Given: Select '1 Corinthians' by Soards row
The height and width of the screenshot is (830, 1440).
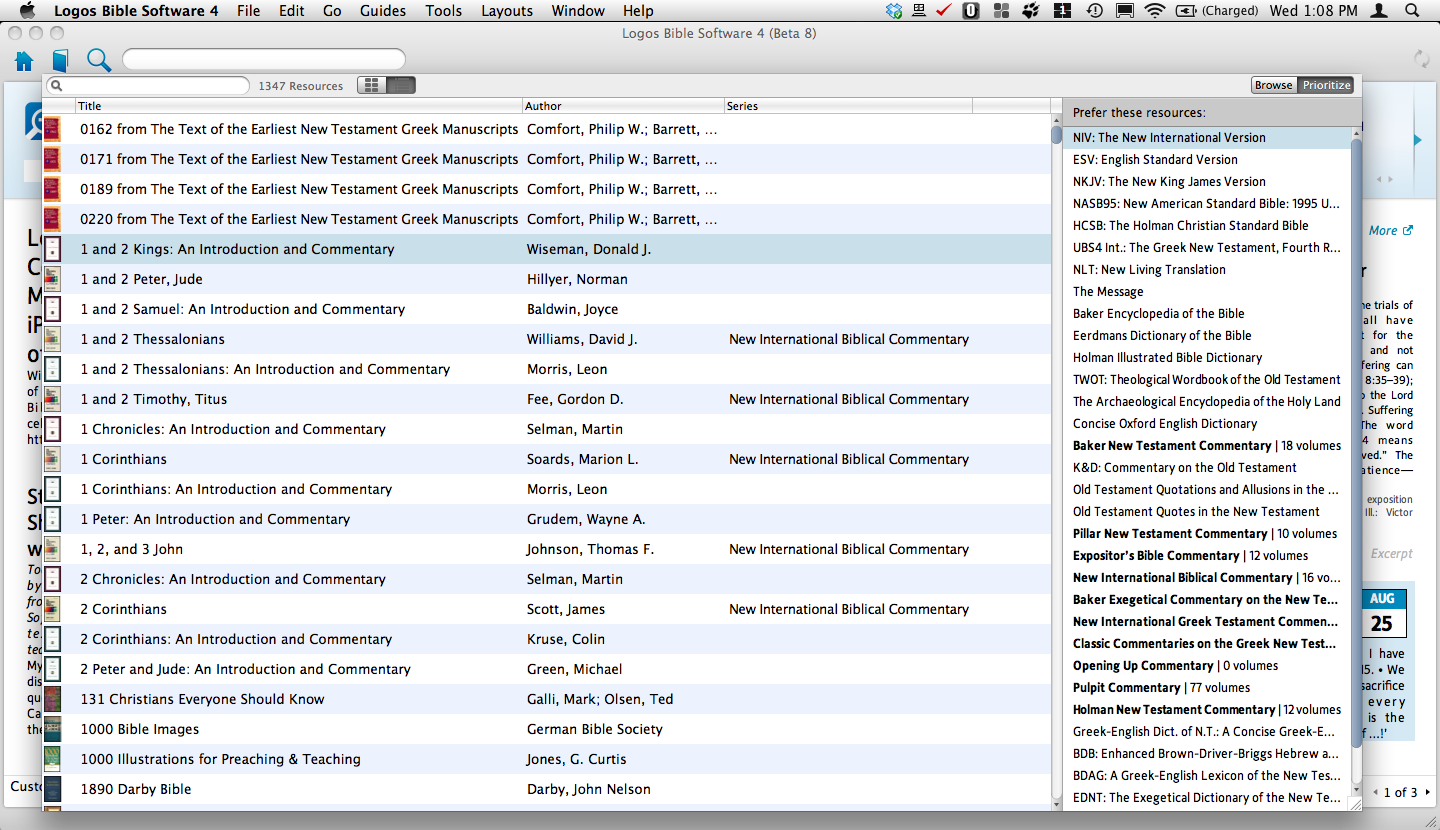Looking at the screenshot, I should [547, 459].
